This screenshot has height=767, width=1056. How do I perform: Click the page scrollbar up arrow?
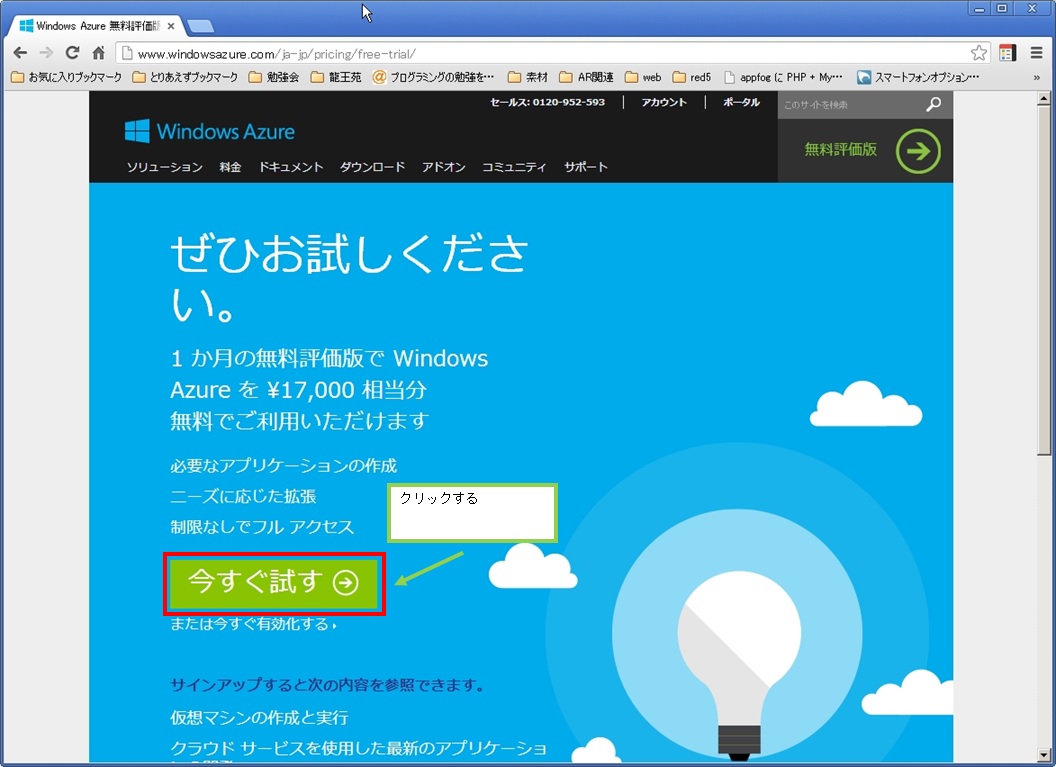pyautogui.click(x=1044, y=99)
